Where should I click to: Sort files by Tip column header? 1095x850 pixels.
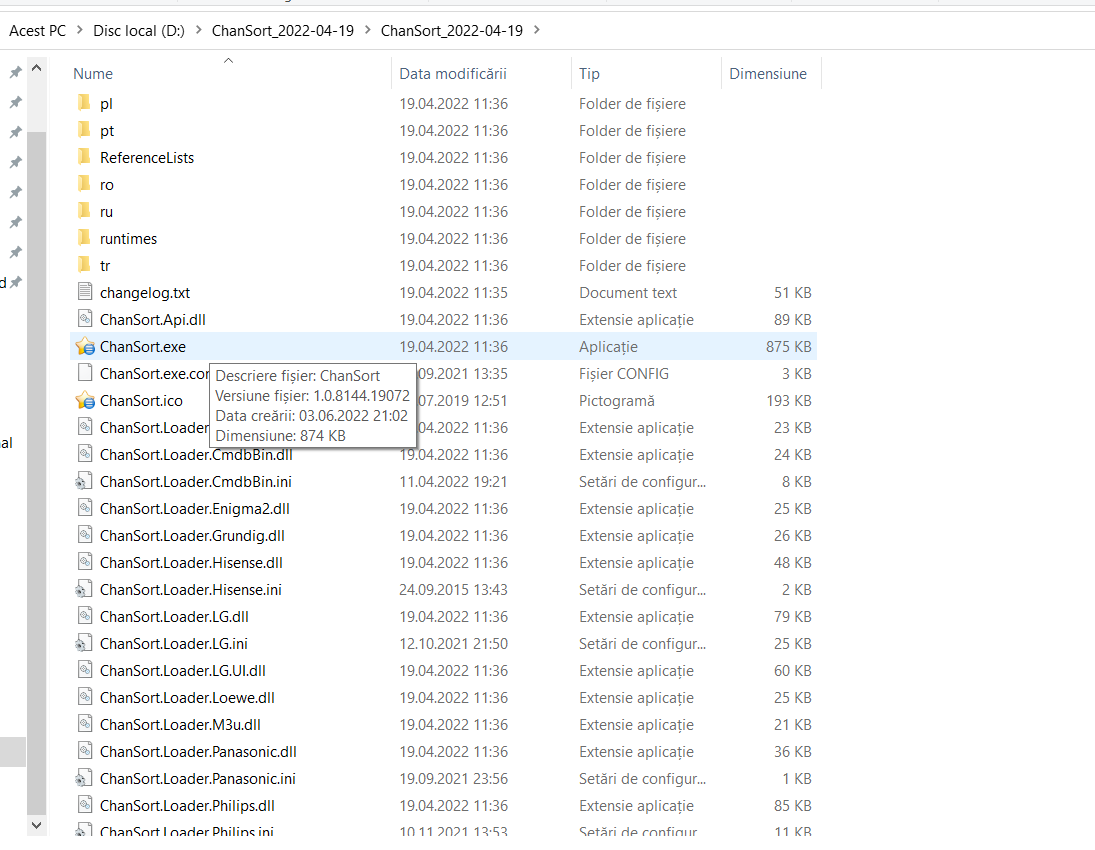[x=589, y=73]
